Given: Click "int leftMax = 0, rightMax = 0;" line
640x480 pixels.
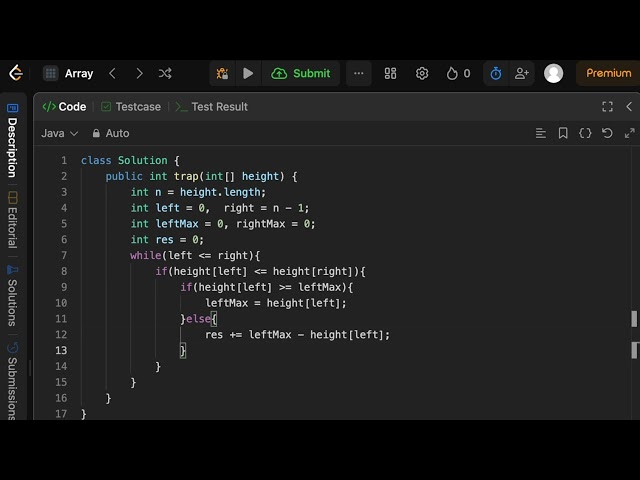Looking at the screenshot, I should tap(223, 224).
